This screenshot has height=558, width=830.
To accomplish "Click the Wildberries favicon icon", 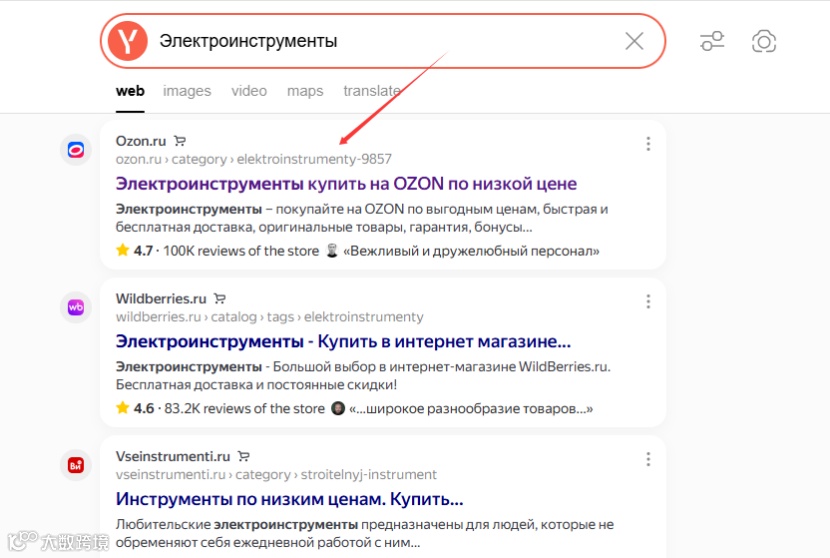I will 76,308.
